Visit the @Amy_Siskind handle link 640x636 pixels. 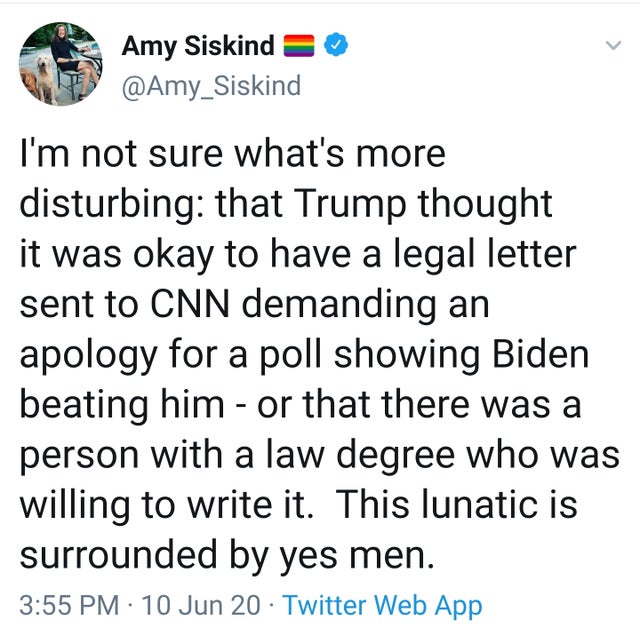pyautogui.click(x=211, y=86)
